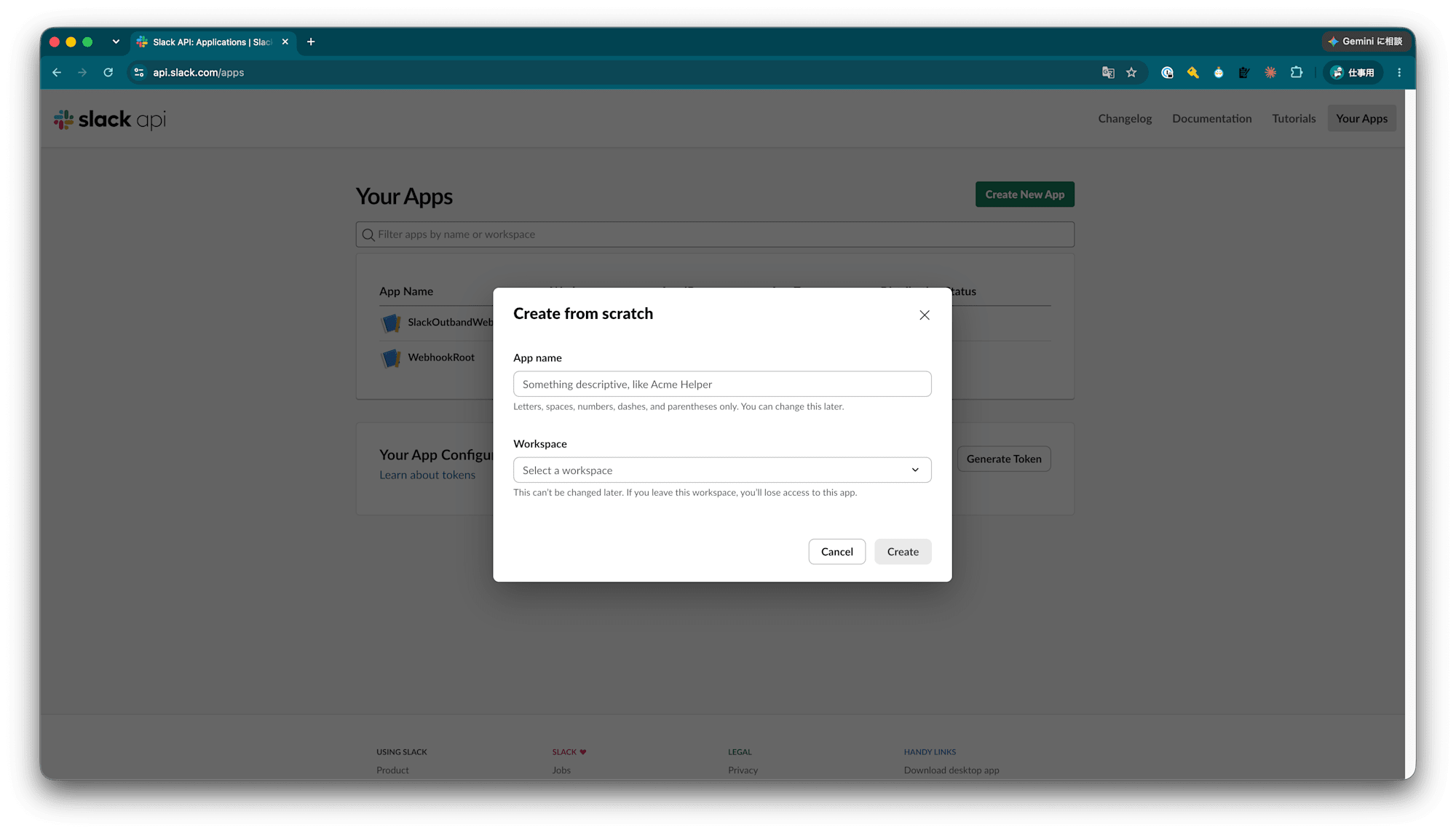Focus the Filter apps search field
This screenshot has height=833, width=1456.
point(715,234)
